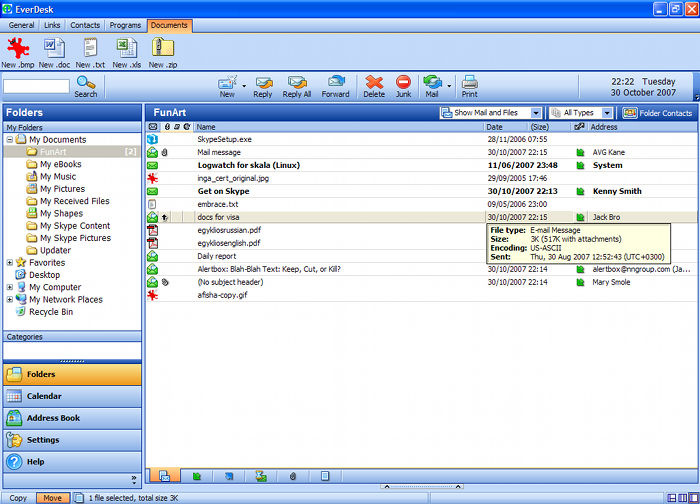Open the All Types filter dropdown

(606, 113)
